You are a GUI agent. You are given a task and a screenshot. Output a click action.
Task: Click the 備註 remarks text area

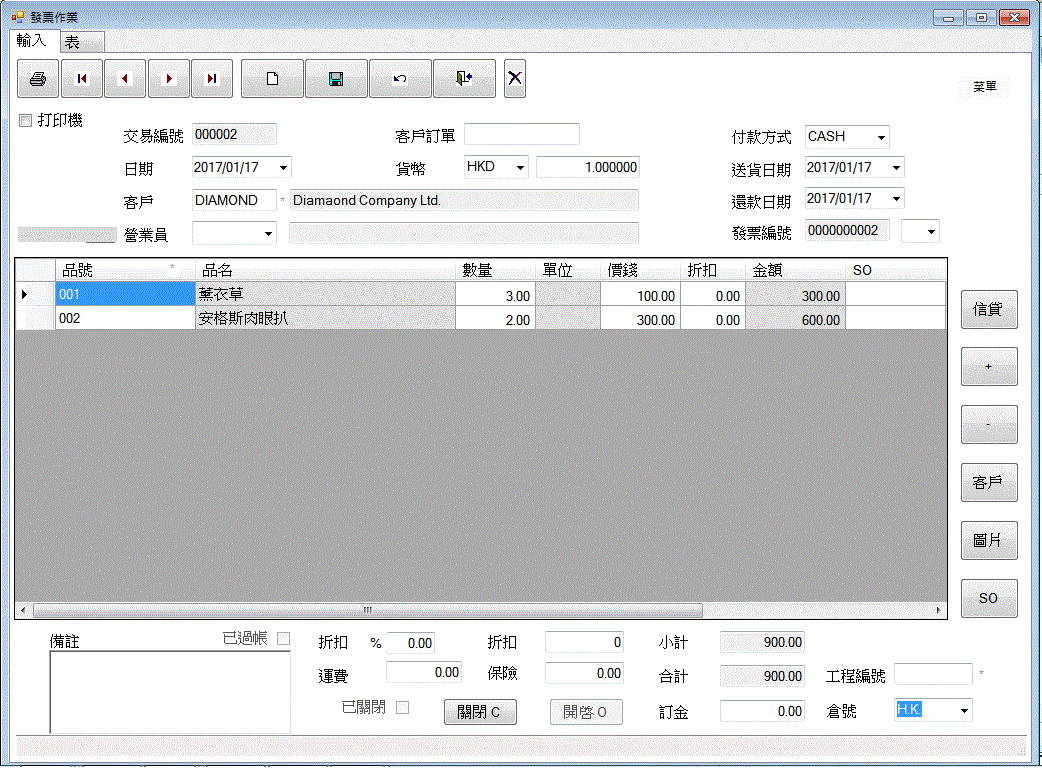[170, 692]
